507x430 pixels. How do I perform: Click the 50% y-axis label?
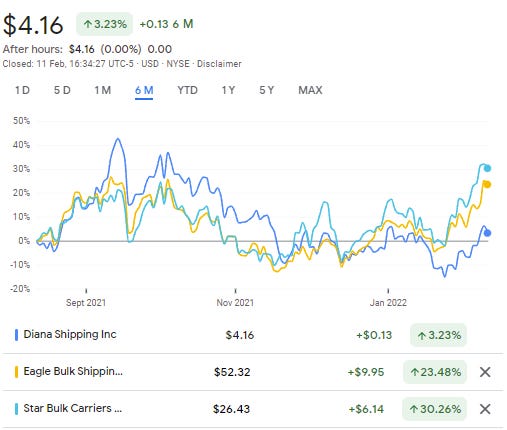22,120
